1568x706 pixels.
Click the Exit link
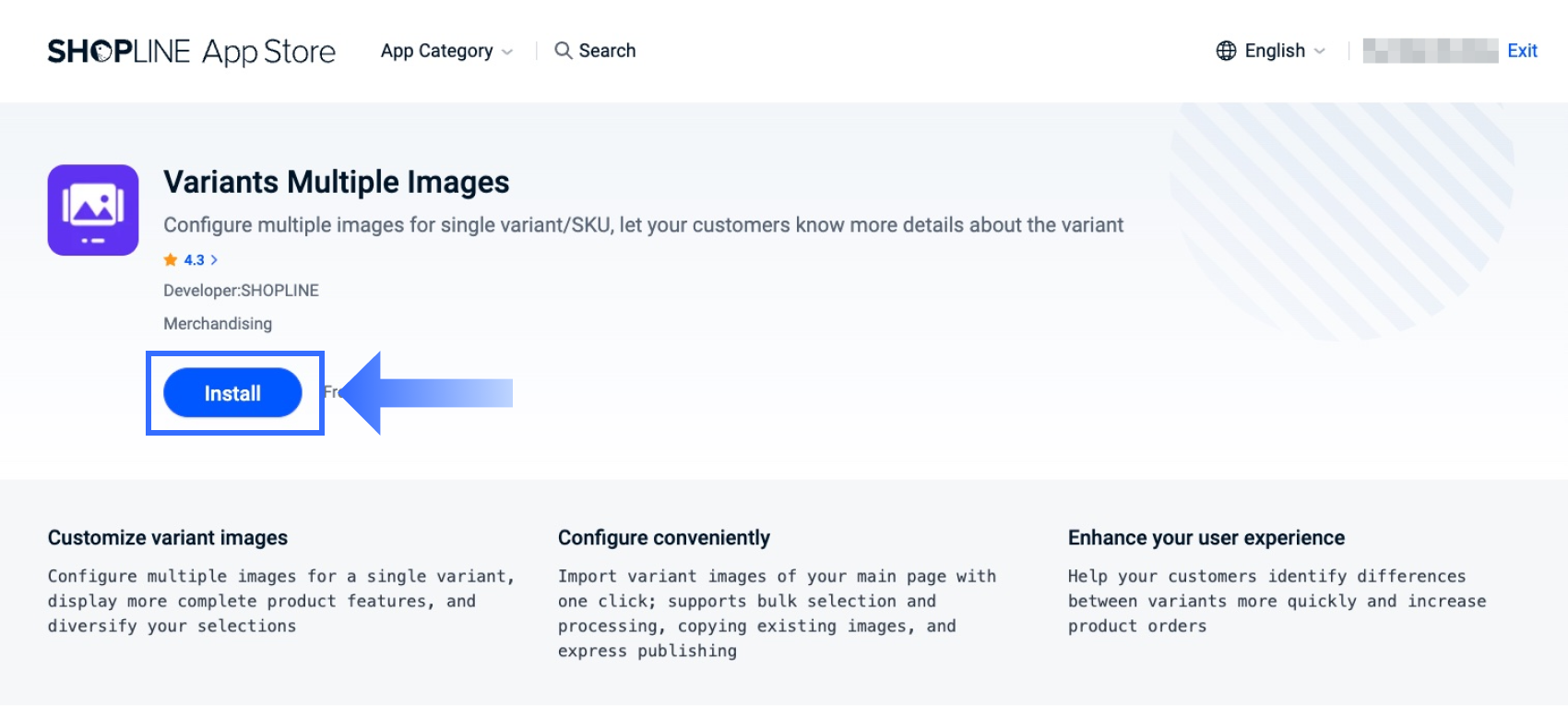(x=1522, y=51)
